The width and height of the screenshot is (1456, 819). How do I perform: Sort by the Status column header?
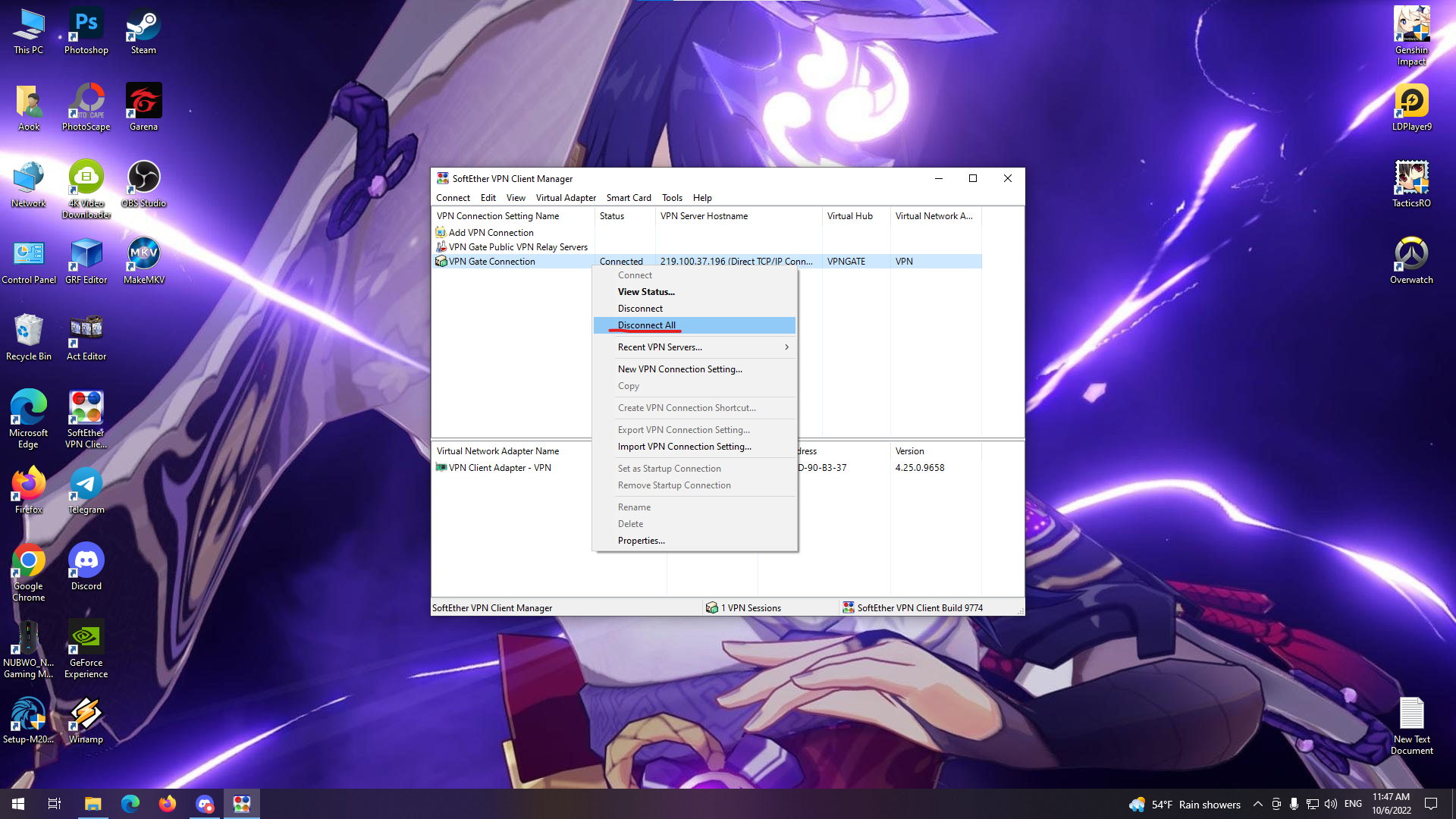click(625, 216)
